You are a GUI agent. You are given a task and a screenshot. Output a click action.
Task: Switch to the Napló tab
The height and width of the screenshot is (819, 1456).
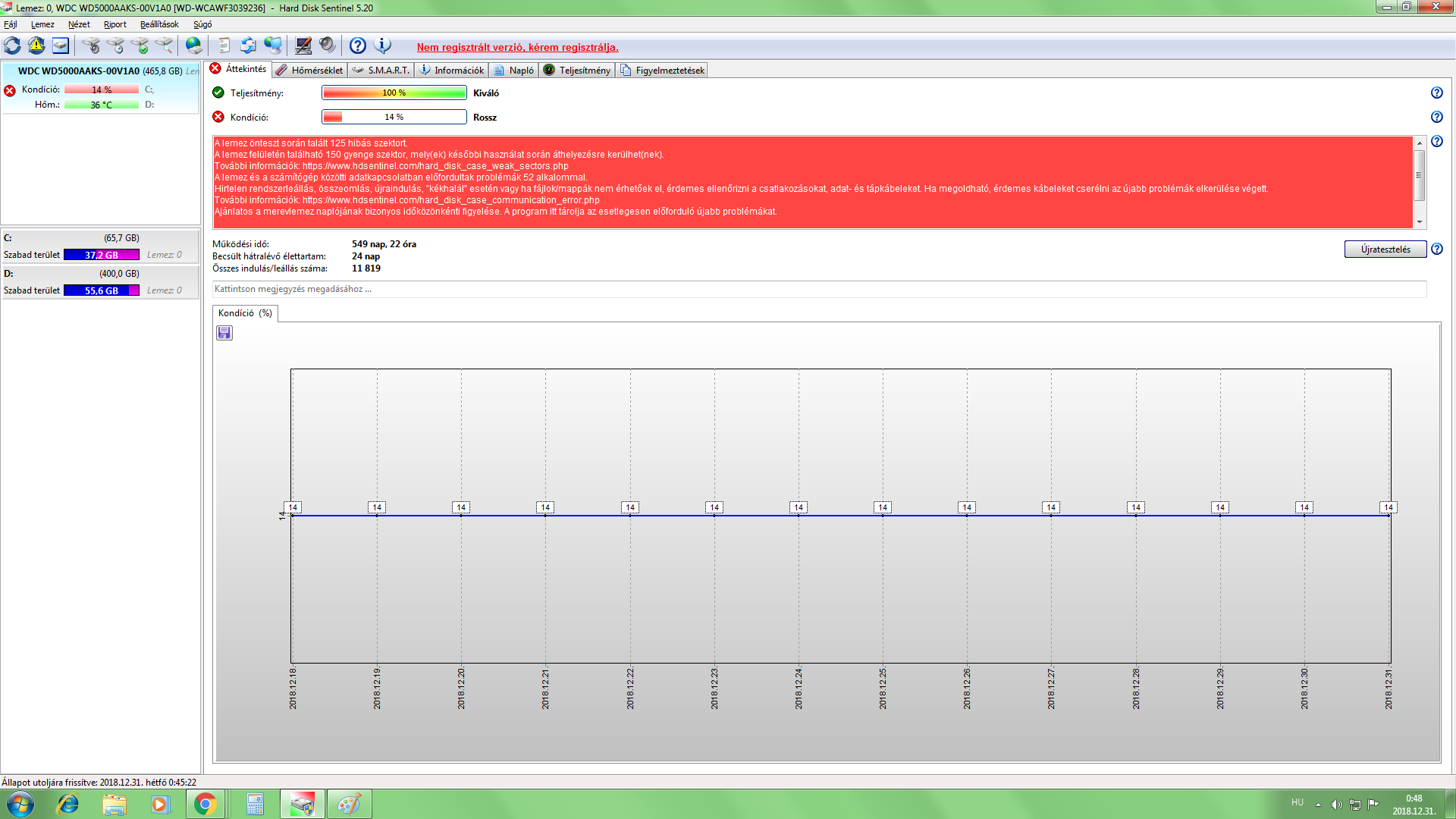pos(514,70)
